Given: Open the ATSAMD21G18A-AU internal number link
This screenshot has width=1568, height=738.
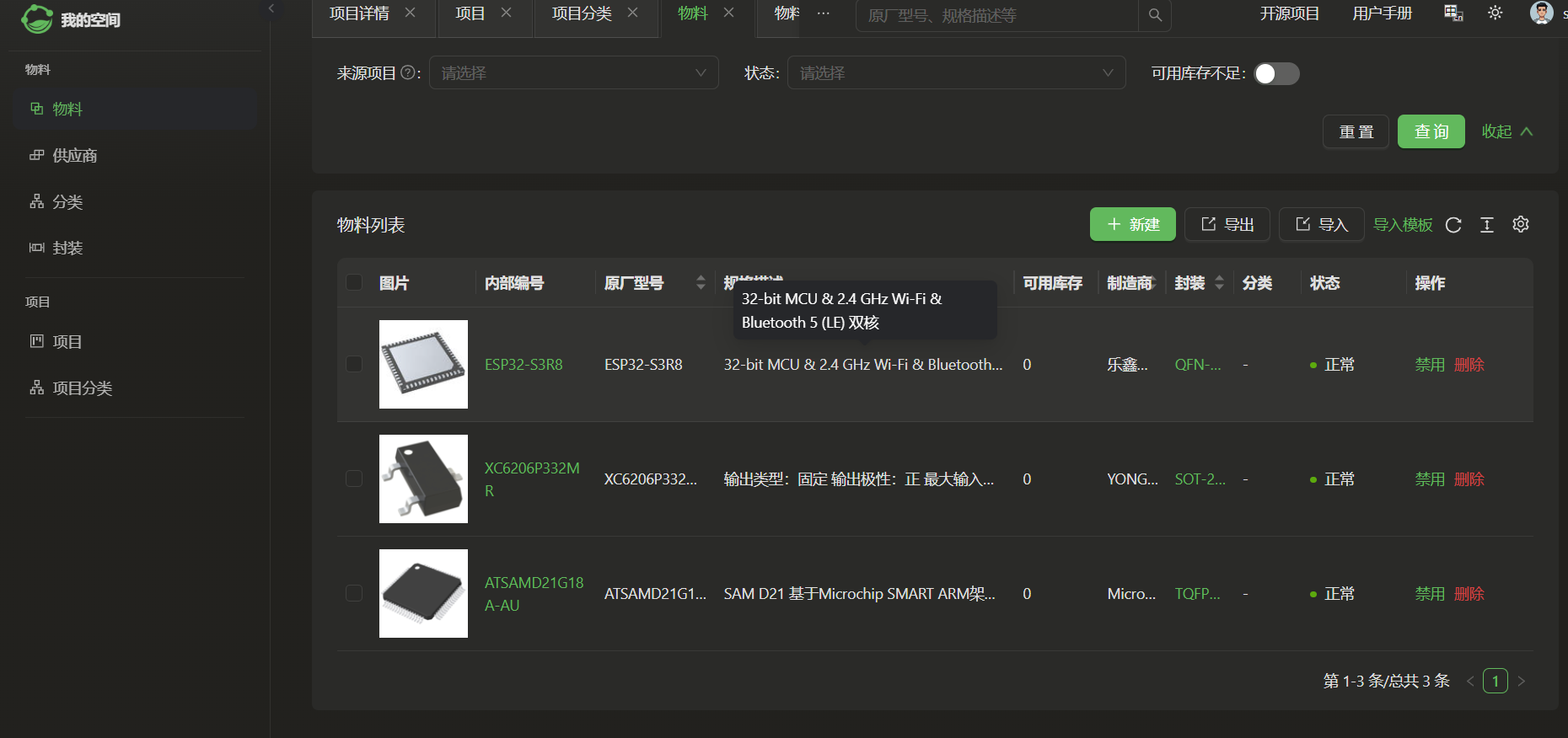Looking at the screenshot, I should tap(534, 593).
